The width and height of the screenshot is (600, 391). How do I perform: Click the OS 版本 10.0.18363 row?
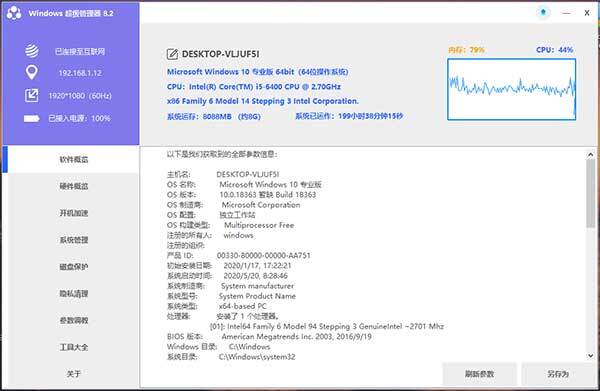(241, 194)
